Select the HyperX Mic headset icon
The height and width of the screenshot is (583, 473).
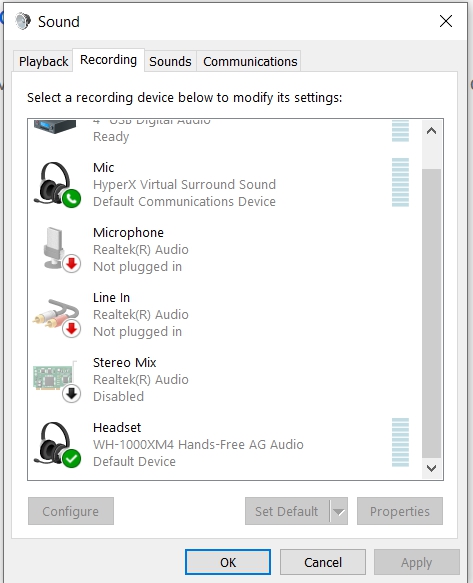click(57, 184)
